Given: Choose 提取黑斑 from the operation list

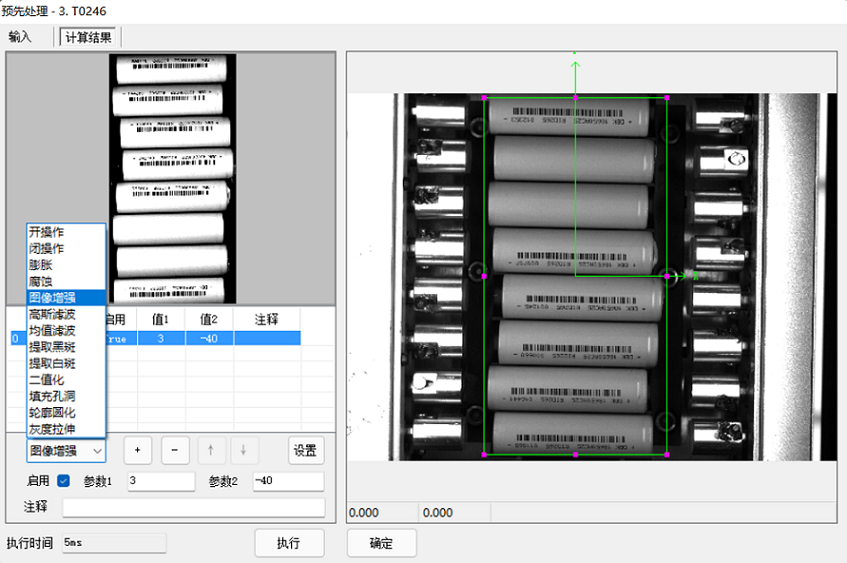Looking at the screenshot, I should click(66, 347).
